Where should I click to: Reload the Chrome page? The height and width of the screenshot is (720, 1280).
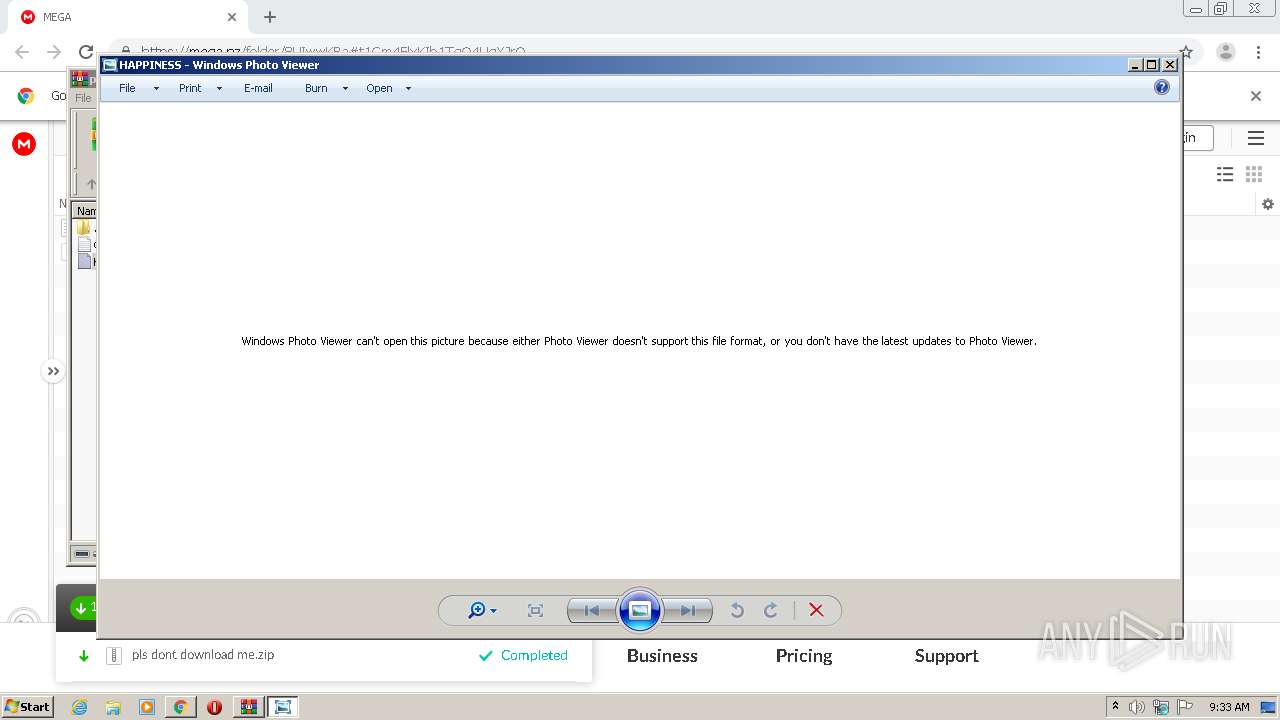86,52
